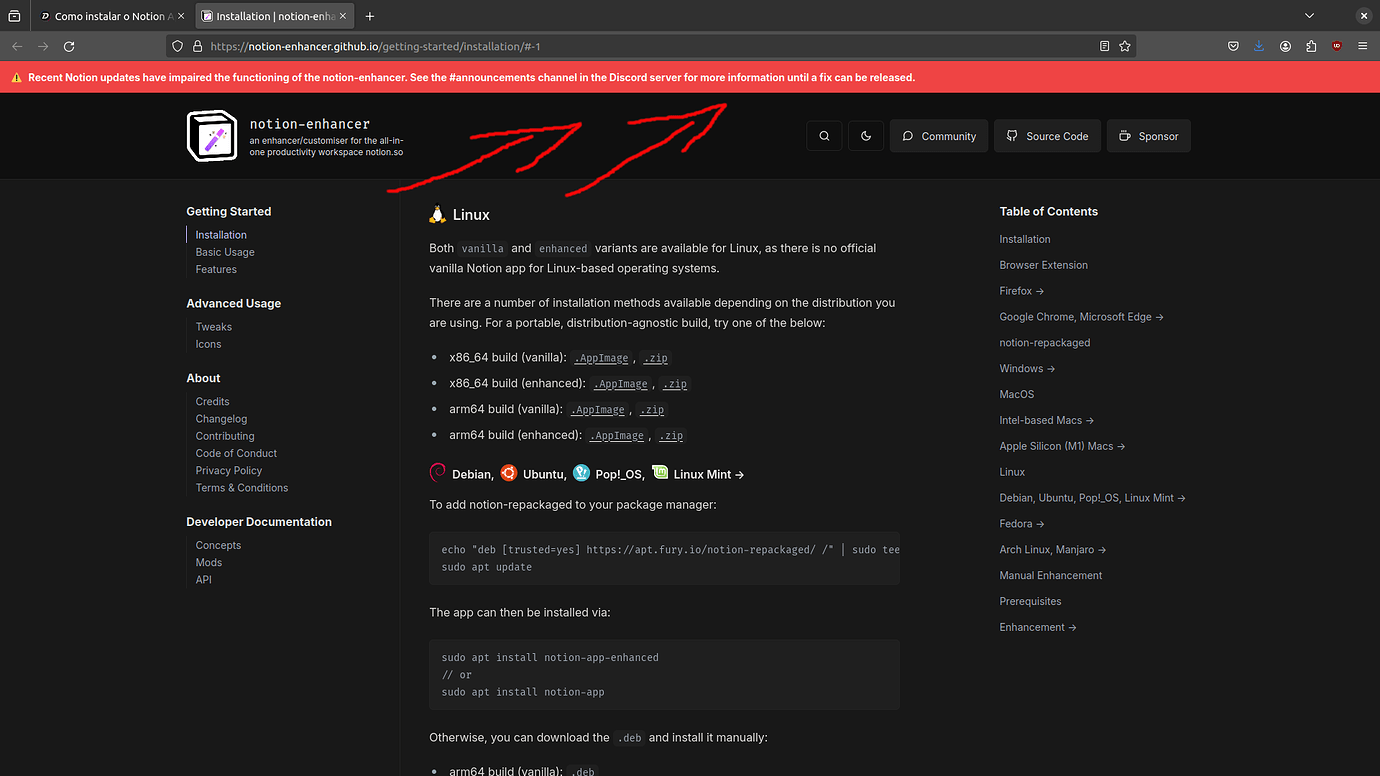Click inside the address bar
The width and height of the screenshot is (1380, 776).
coord(600,45)
